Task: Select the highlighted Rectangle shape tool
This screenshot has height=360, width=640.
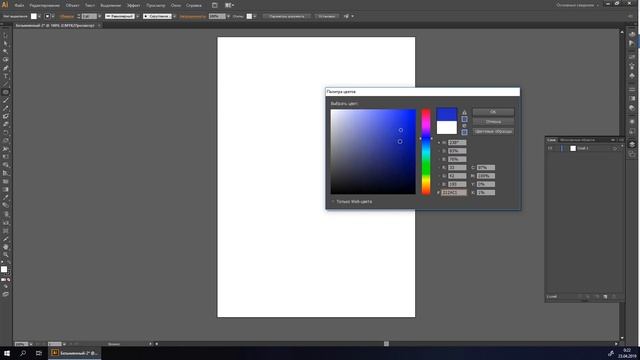Action: [x=5, y=92]
